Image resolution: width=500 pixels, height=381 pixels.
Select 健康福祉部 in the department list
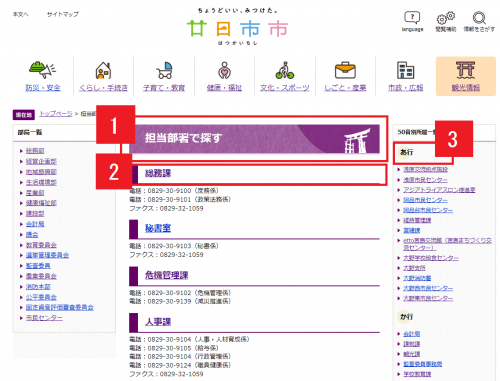coord(41,203)
